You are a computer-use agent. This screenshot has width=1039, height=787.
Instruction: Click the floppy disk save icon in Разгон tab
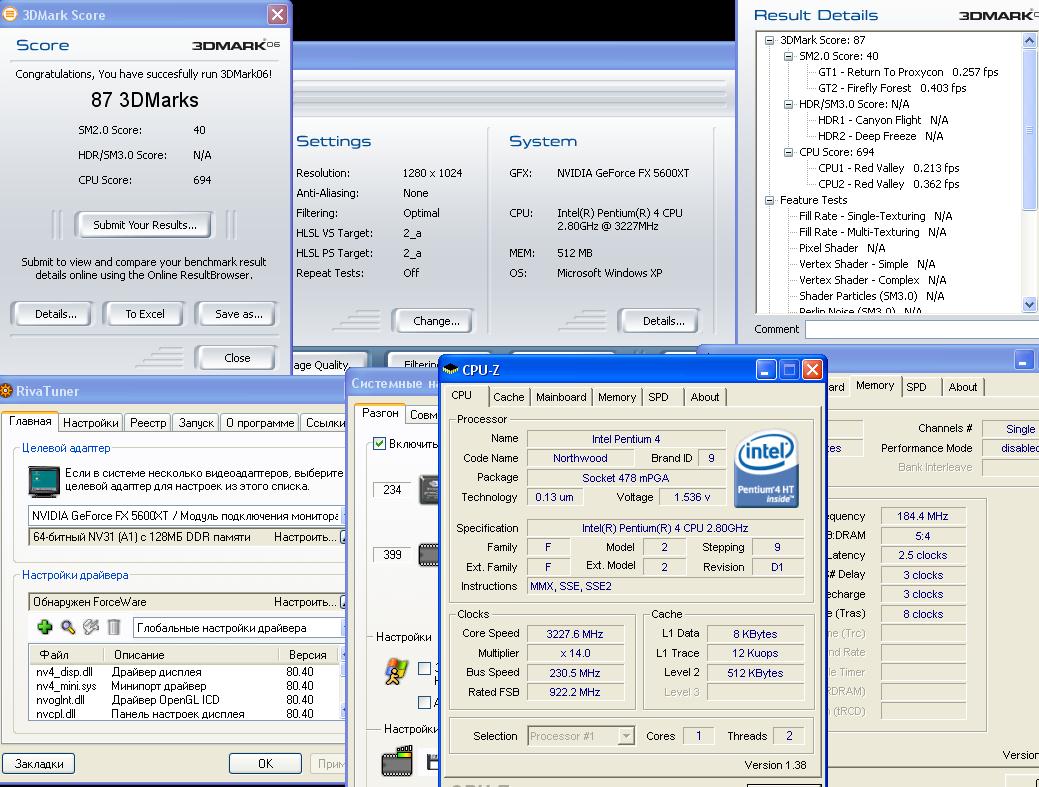click(x=433, y=762)
